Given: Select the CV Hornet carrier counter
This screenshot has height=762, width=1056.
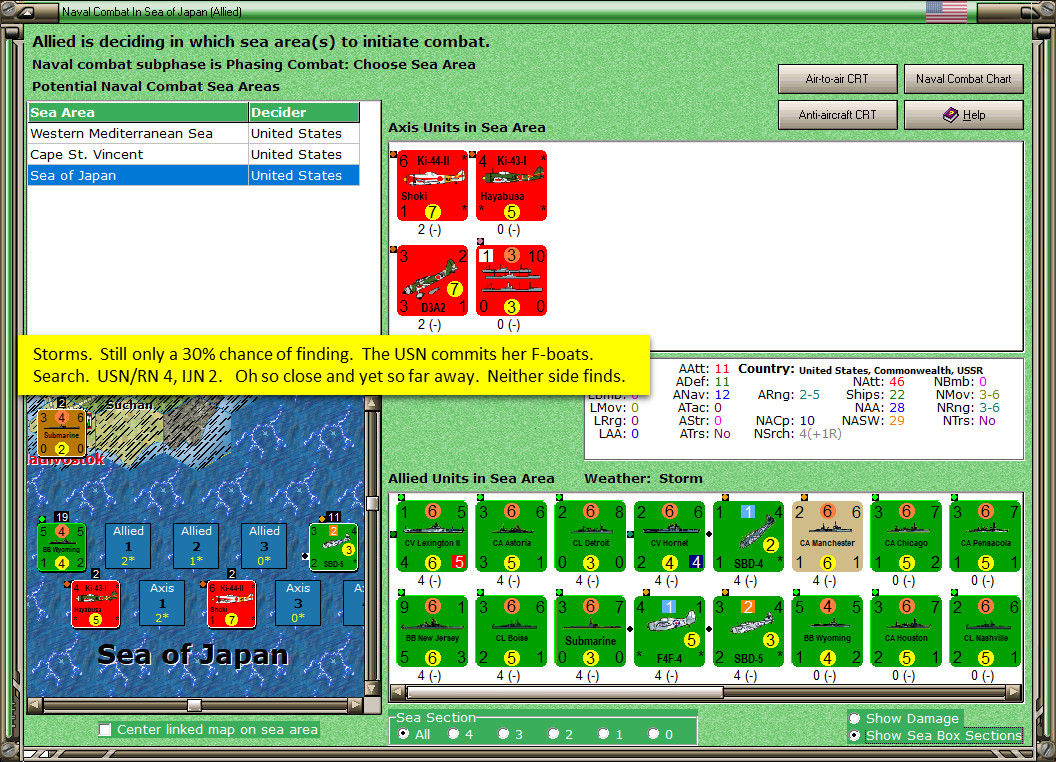Looking at the screenshot, I should pos(669,536).
